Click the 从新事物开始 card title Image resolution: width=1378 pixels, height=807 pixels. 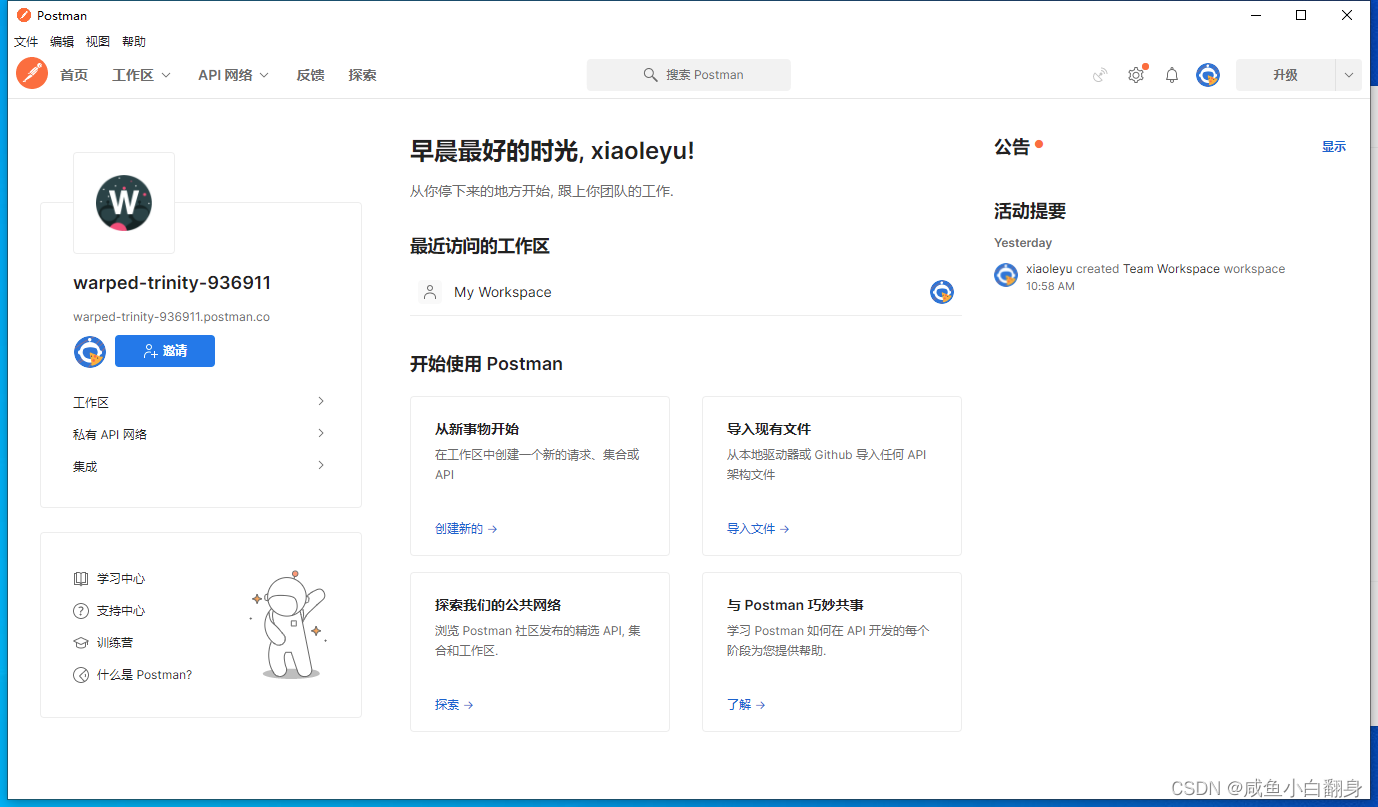tap(477, 429)
